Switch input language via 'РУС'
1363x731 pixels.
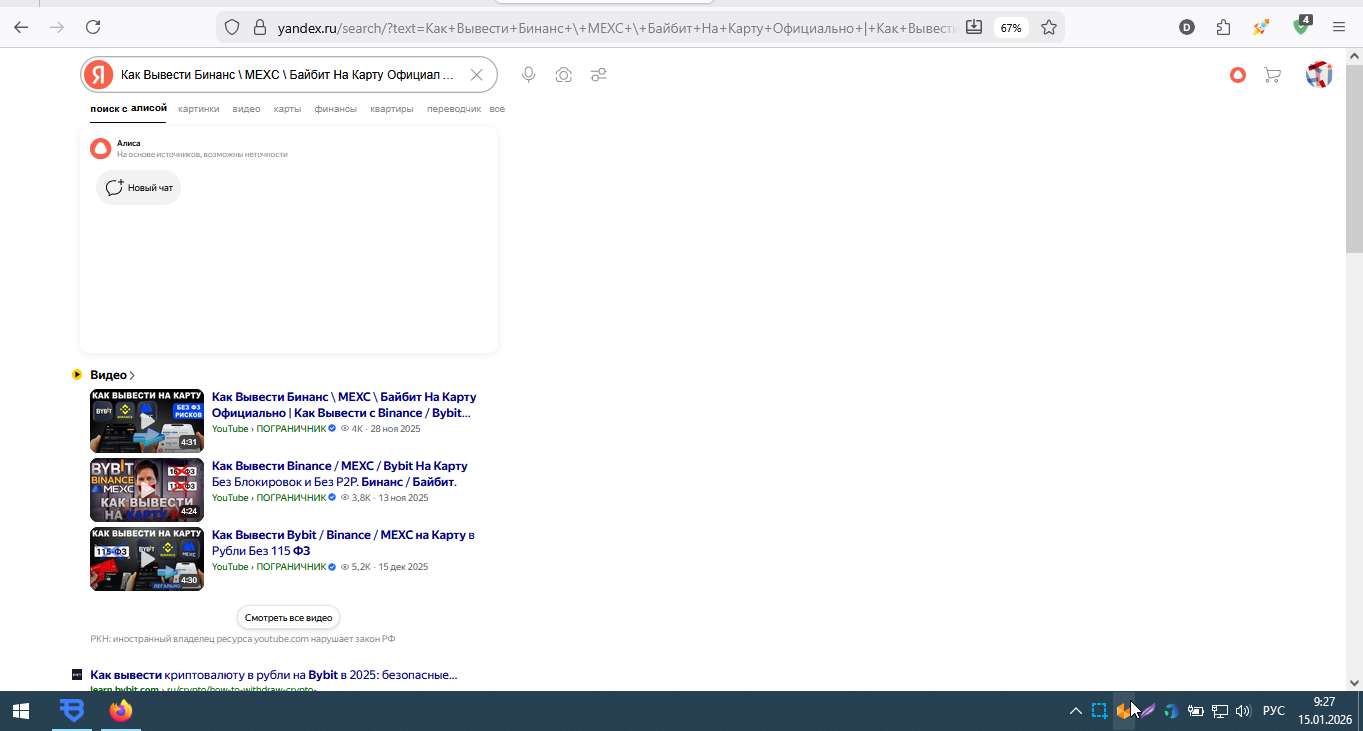pos(1274,711)
